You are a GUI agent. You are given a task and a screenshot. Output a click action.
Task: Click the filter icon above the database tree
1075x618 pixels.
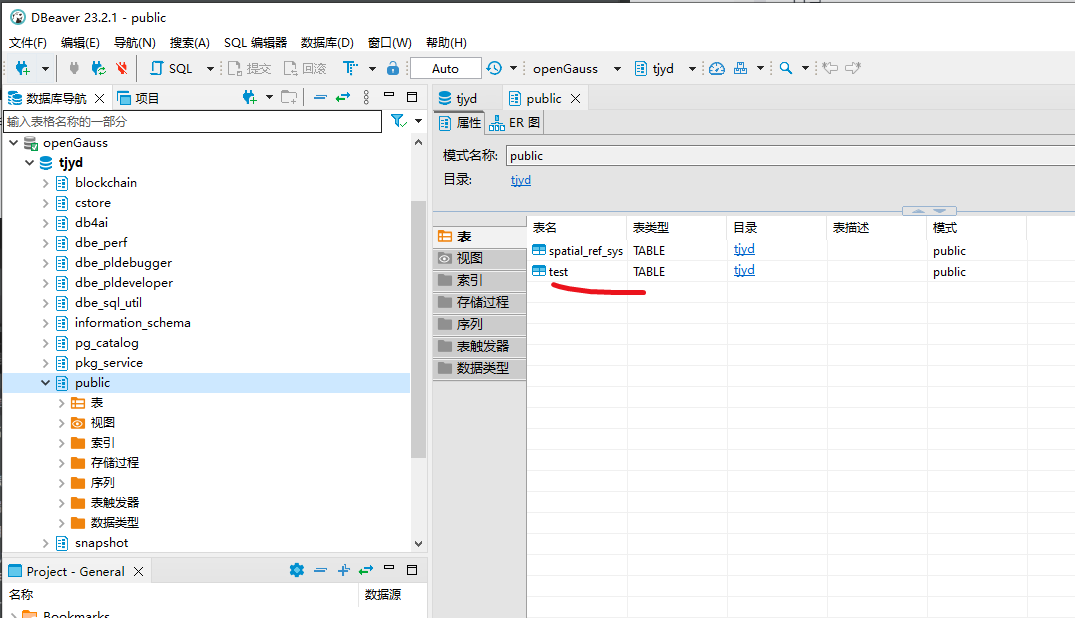[x=397, y=120]
